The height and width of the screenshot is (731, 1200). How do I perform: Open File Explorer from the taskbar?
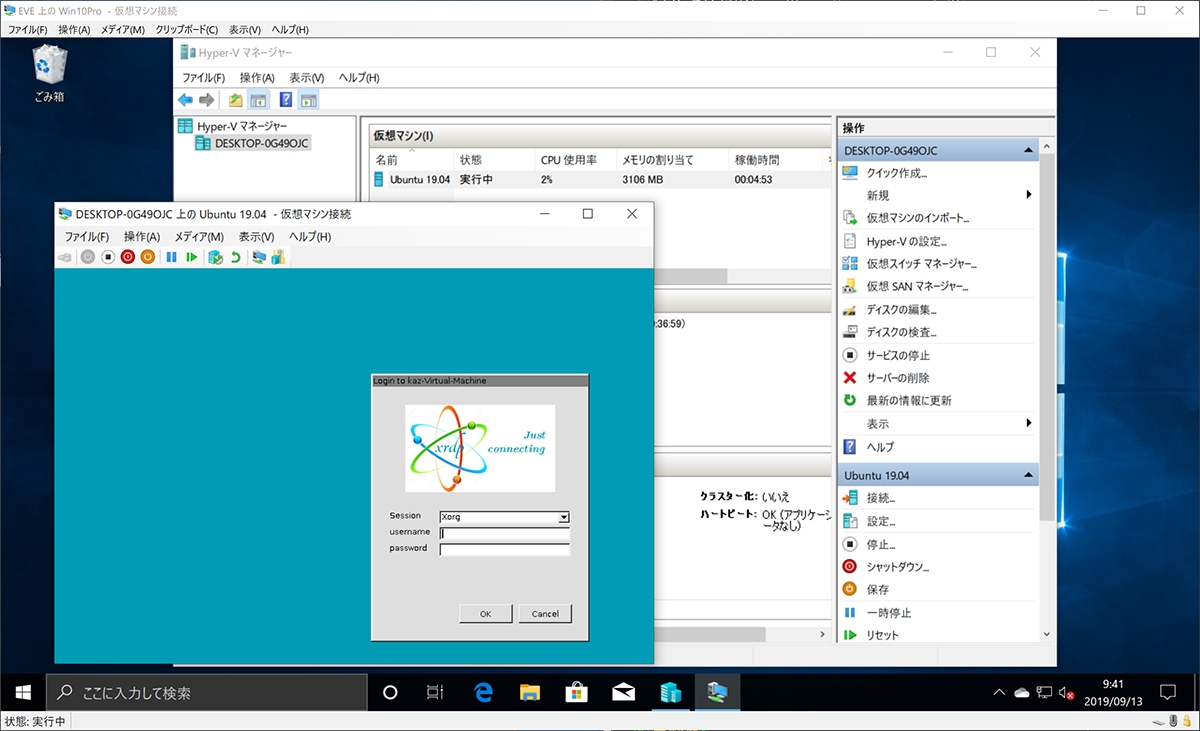(x=531, y=692)
